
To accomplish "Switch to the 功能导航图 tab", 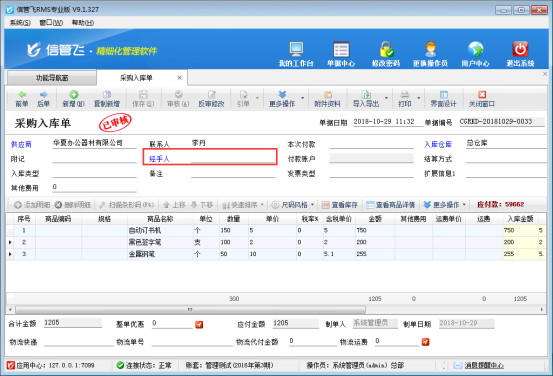I will (x=52, y=78).
